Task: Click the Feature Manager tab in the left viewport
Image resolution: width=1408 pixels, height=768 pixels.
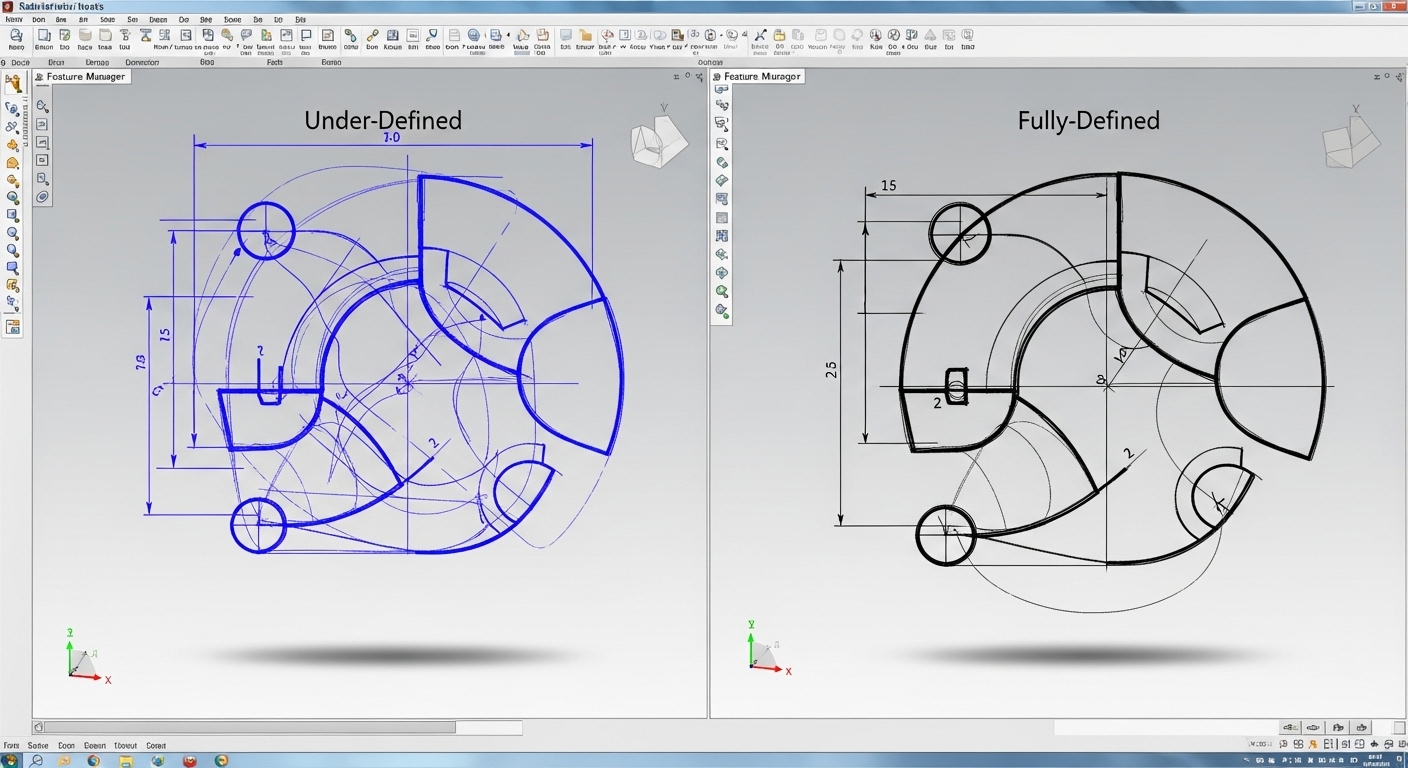Action: [x=82, y=77]
